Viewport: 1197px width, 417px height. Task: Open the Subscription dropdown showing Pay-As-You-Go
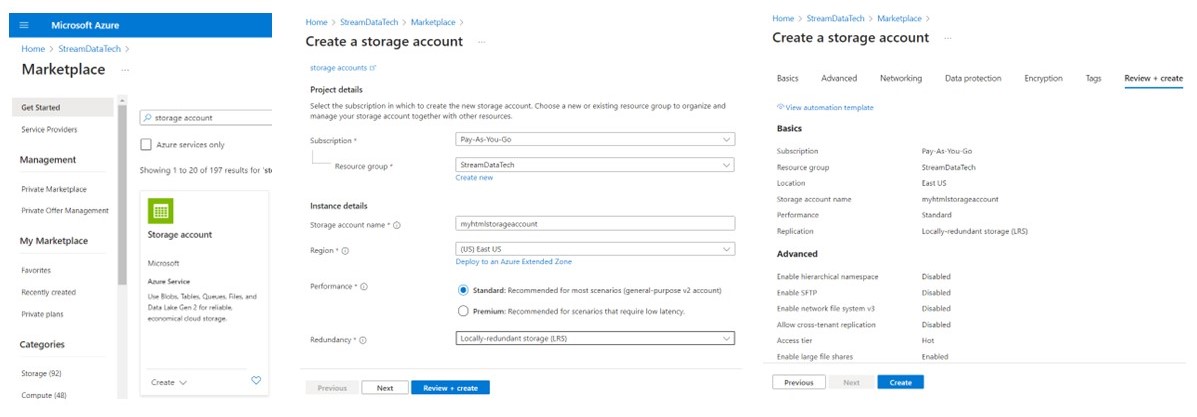[594, 140]
